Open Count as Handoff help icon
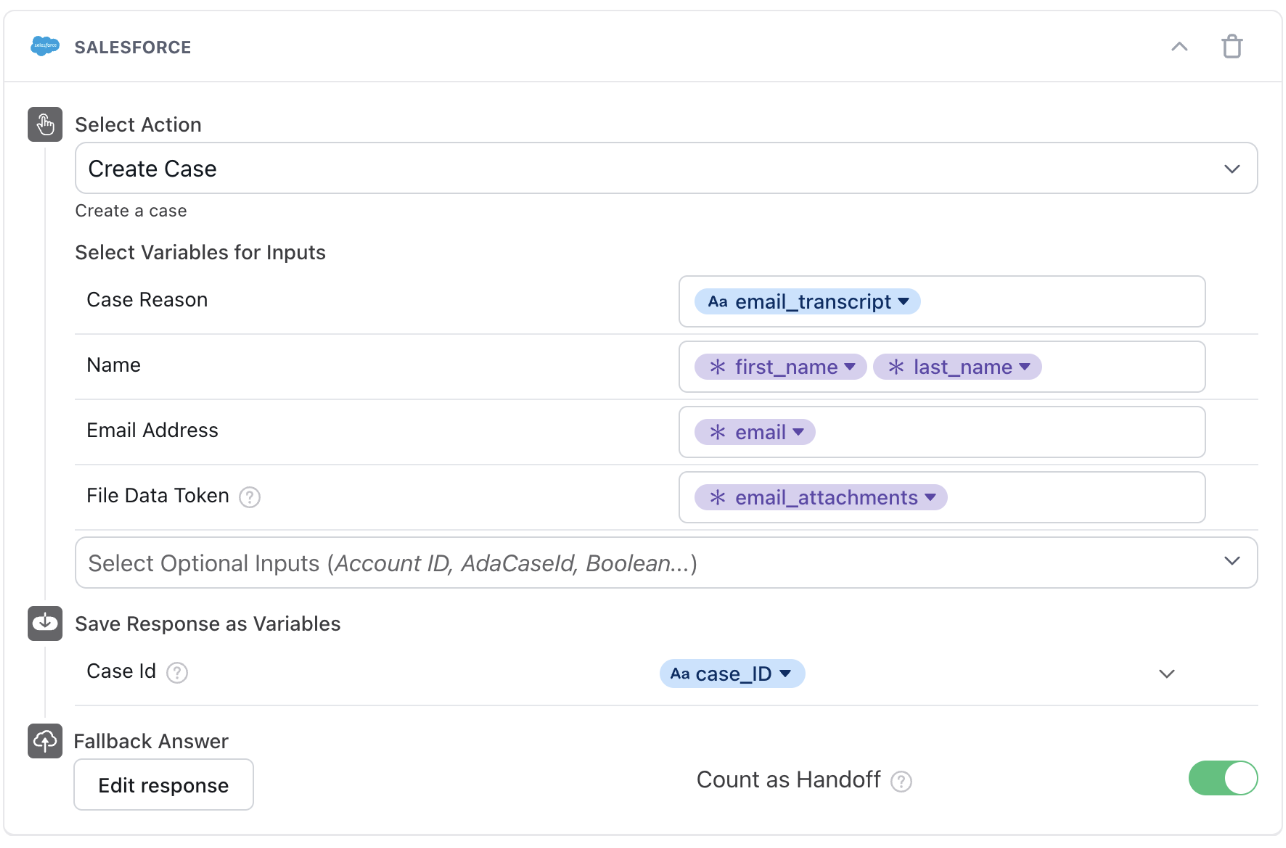Viewport: 1286px width, 848px height. [901, 782]
